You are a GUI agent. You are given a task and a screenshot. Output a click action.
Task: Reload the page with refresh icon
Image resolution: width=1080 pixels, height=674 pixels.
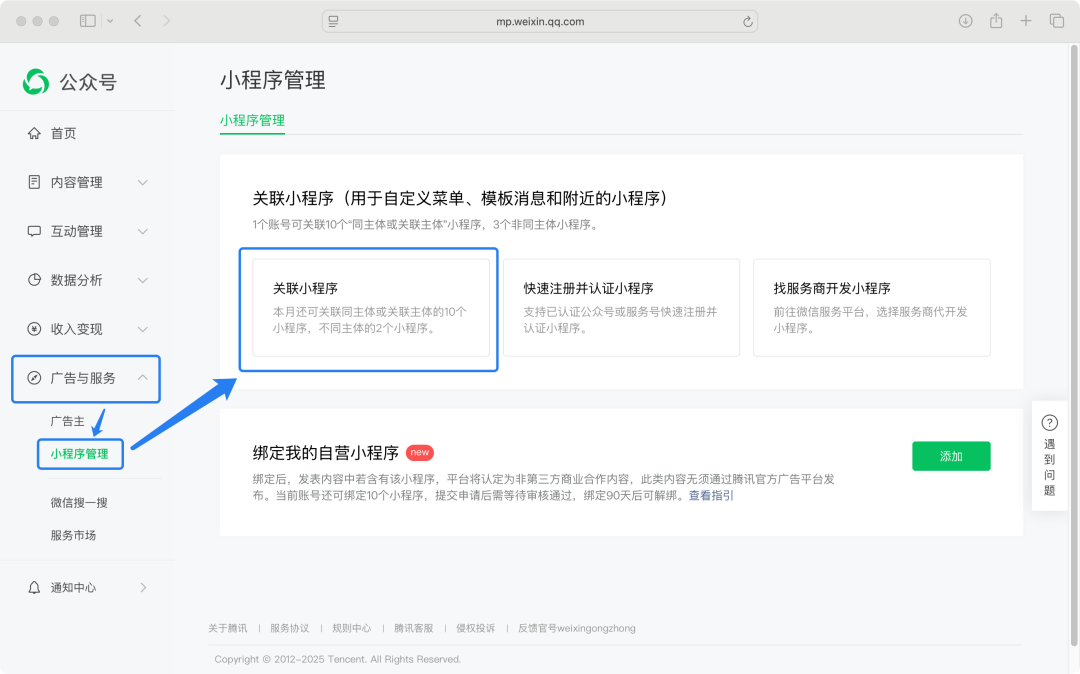(747, 21)
